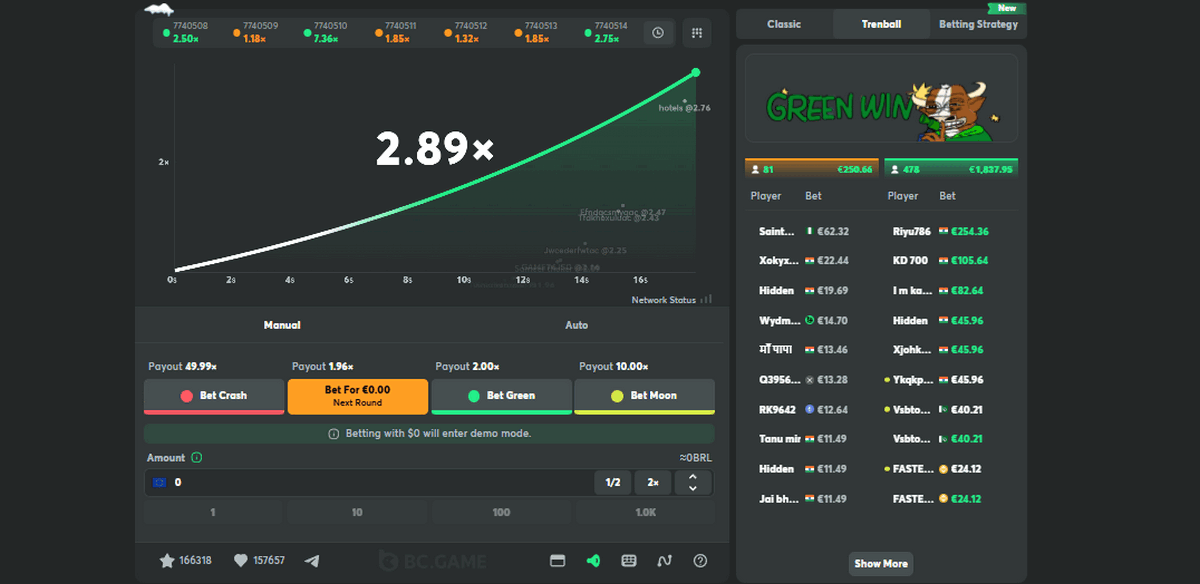This screenshot has width=1200, height=584.
Task: Switch to the Auto betting tab
Action: coord(576,325)
